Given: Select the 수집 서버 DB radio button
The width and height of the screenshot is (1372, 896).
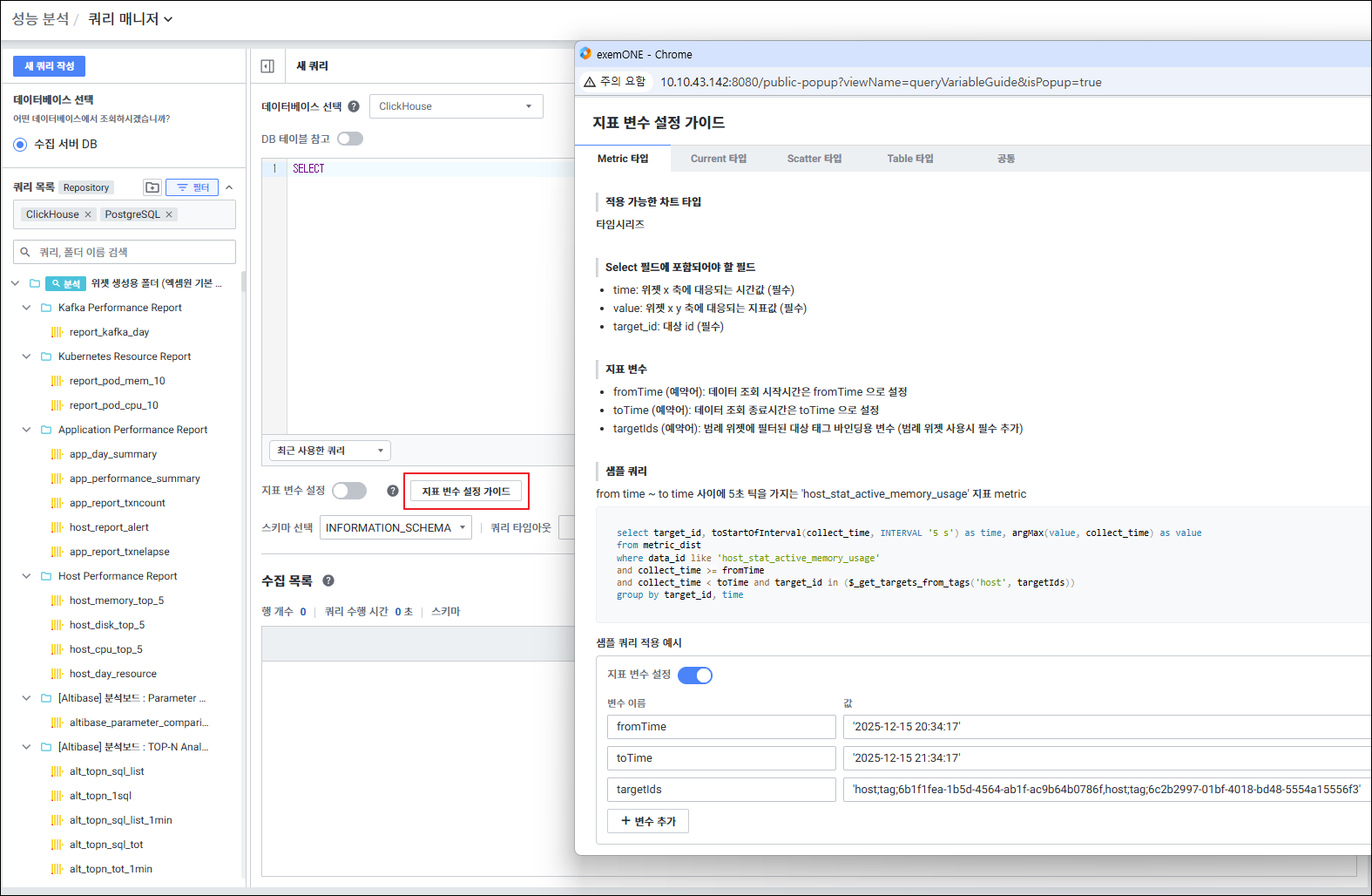Looking at the screenshot, I should [x=20, y=145].
